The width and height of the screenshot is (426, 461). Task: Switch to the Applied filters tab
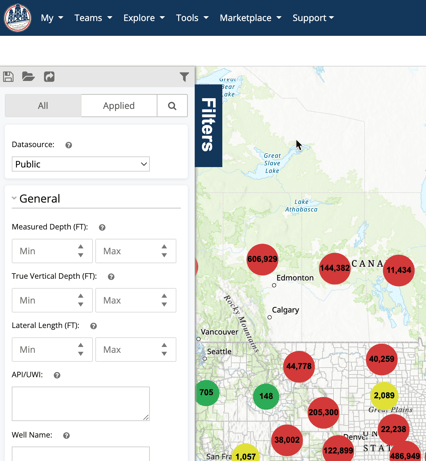[x=119, y=106]
